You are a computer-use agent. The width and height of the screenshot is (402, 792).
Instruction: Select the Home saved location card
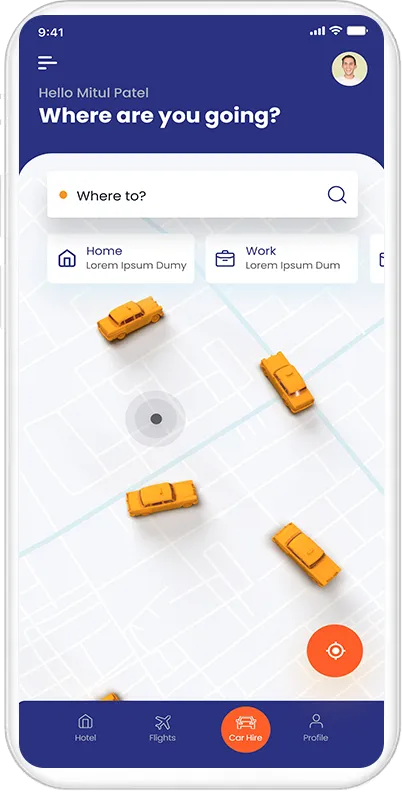coord(121,258)
